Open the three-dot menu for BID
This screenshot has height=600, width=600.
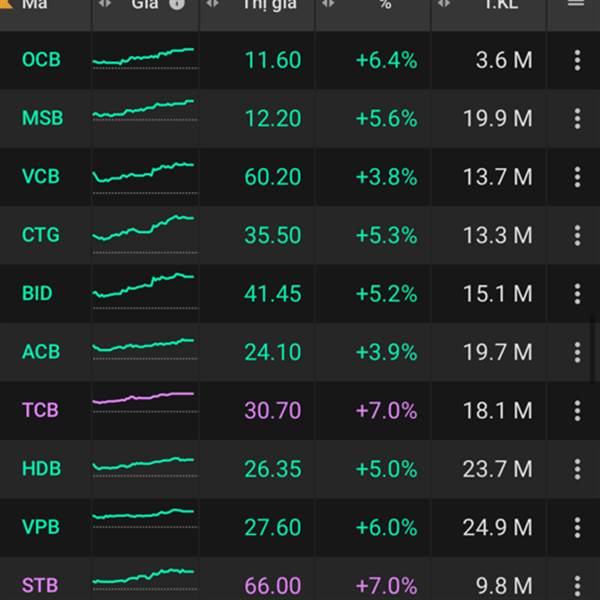pos(577,294)
